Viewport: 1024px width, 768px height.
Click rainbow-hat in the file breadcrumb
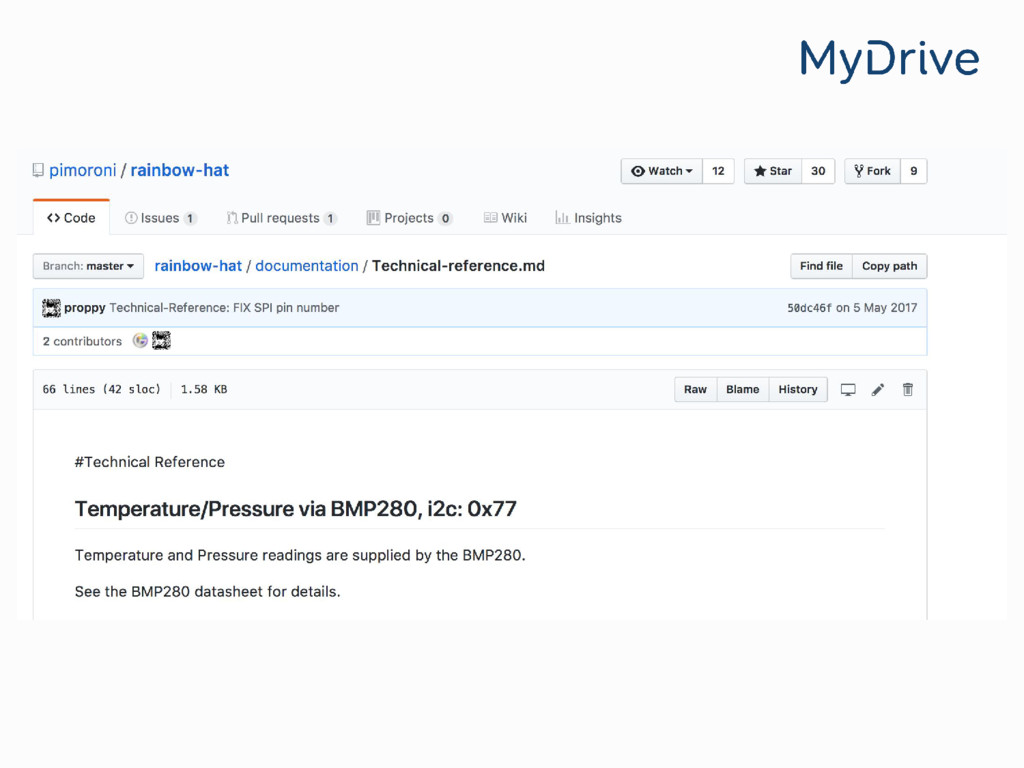(x=198, y=266)
